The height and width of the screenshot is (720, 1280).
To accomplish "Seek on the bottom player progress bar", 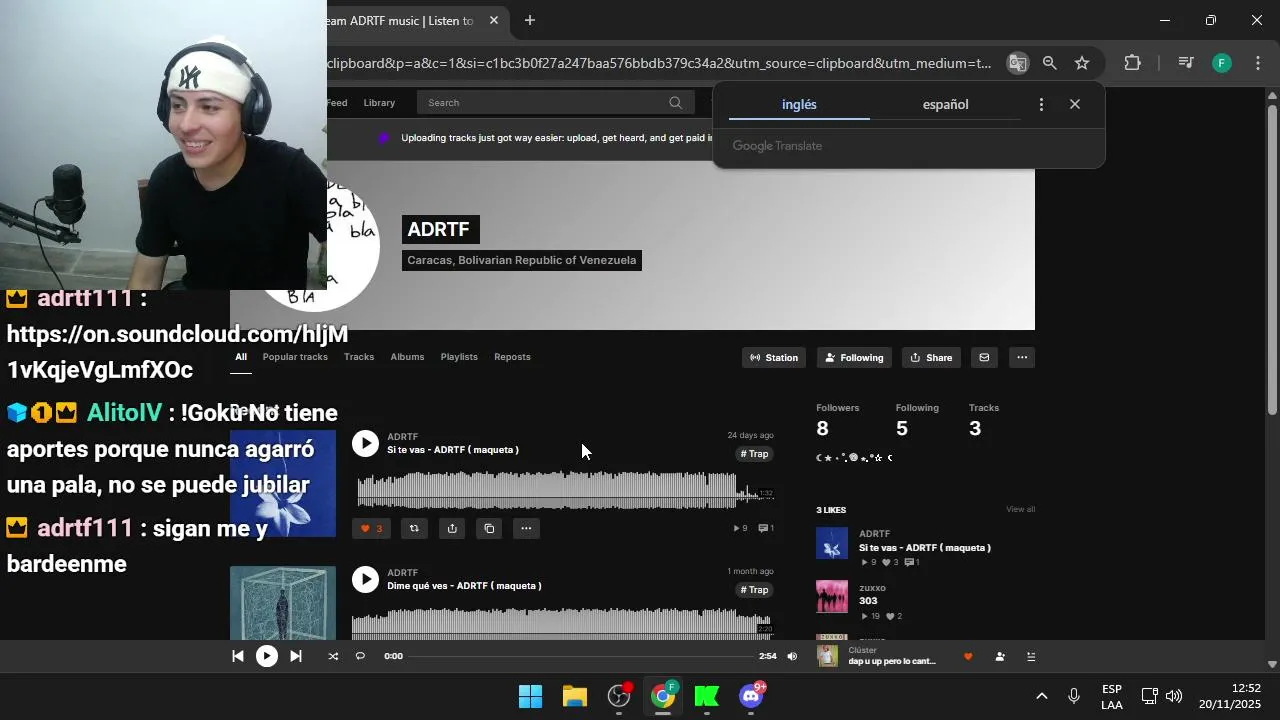I will (x=580, y=656).
